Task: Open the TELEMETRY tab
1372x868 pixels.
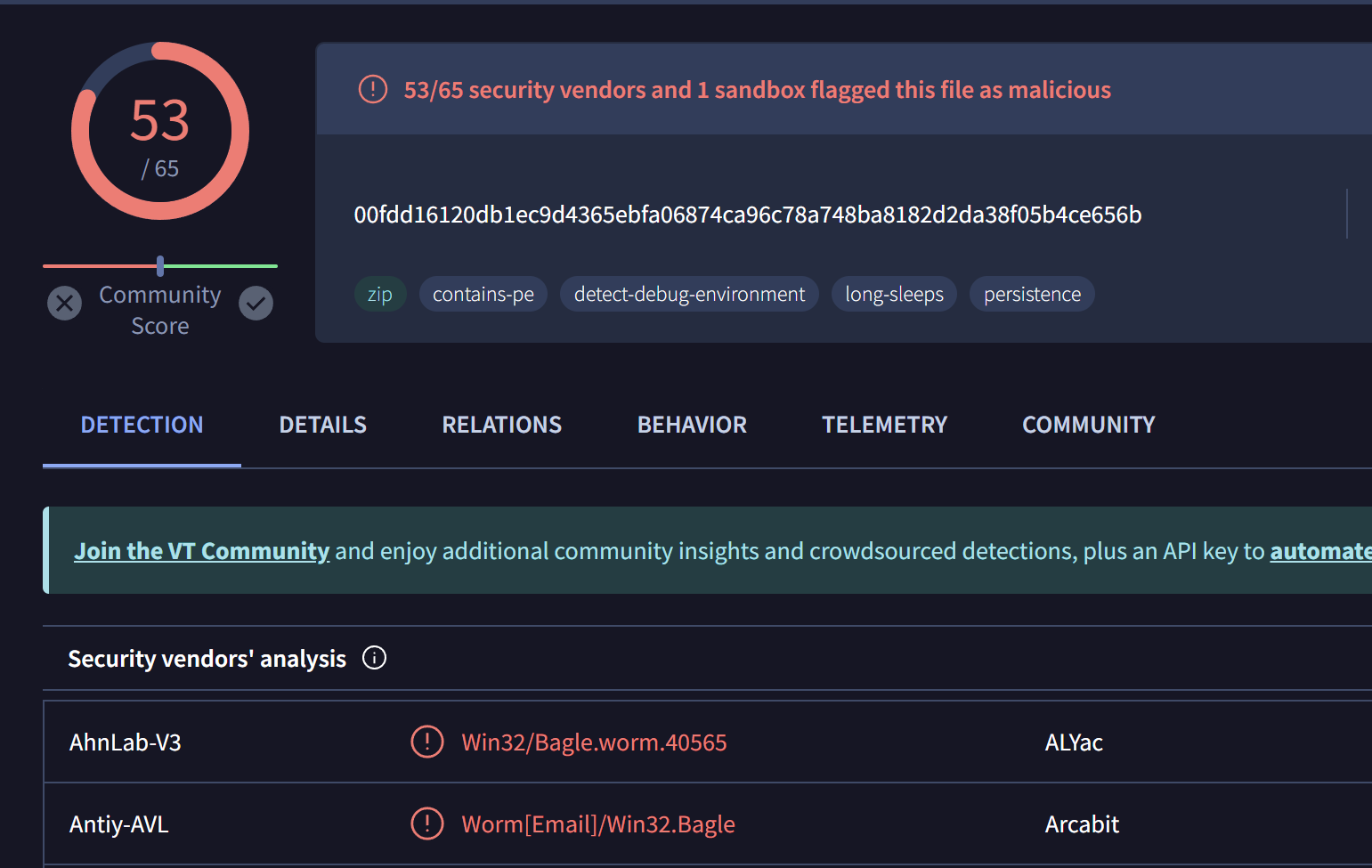Action: click(x=884, y=425)
